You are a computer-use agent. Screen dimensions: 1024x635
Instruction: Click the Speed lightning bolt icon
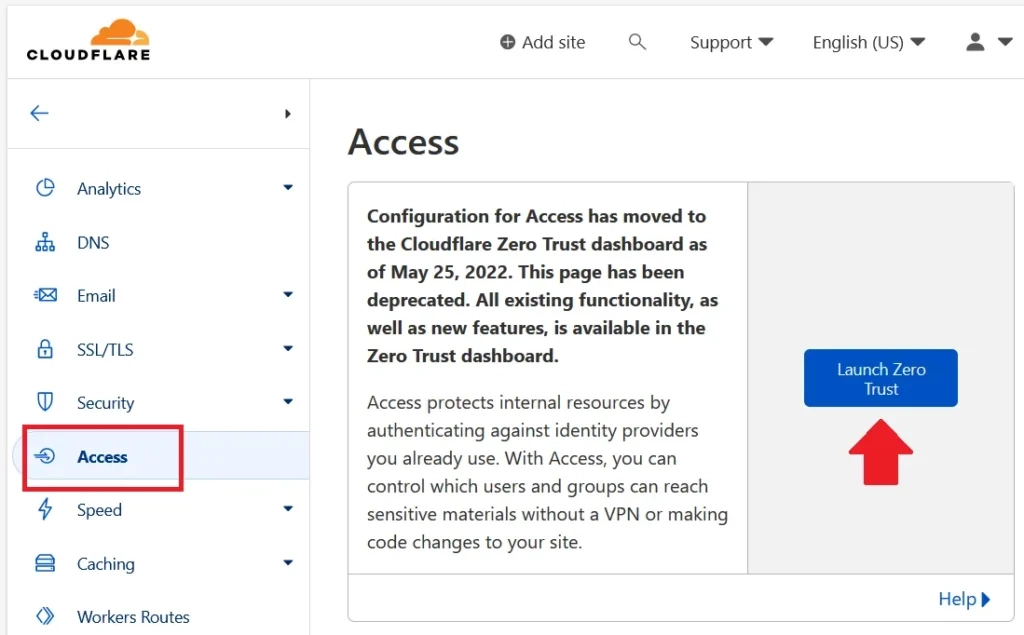coord(45,509)
